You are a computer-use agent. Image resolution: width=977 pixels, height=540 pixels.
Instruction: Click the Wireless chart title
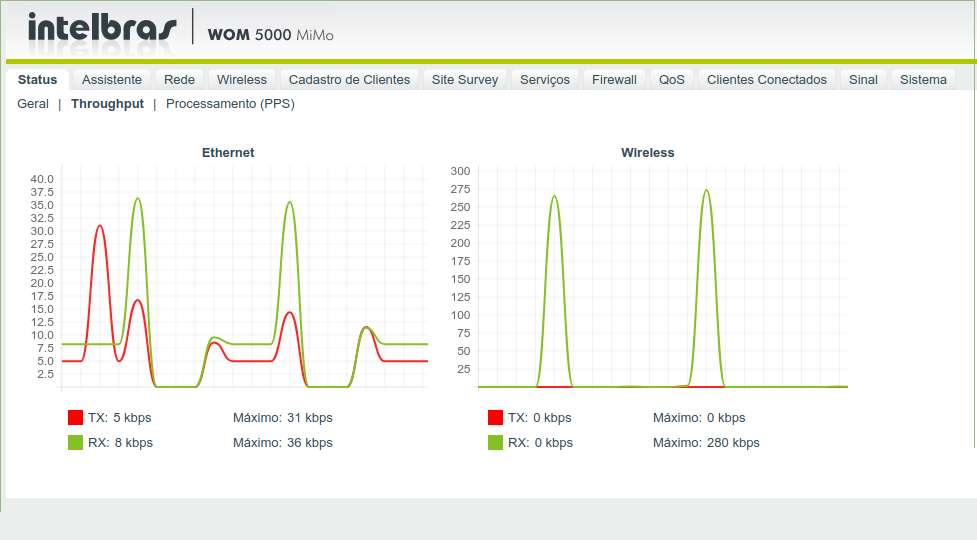coord(647,153)
